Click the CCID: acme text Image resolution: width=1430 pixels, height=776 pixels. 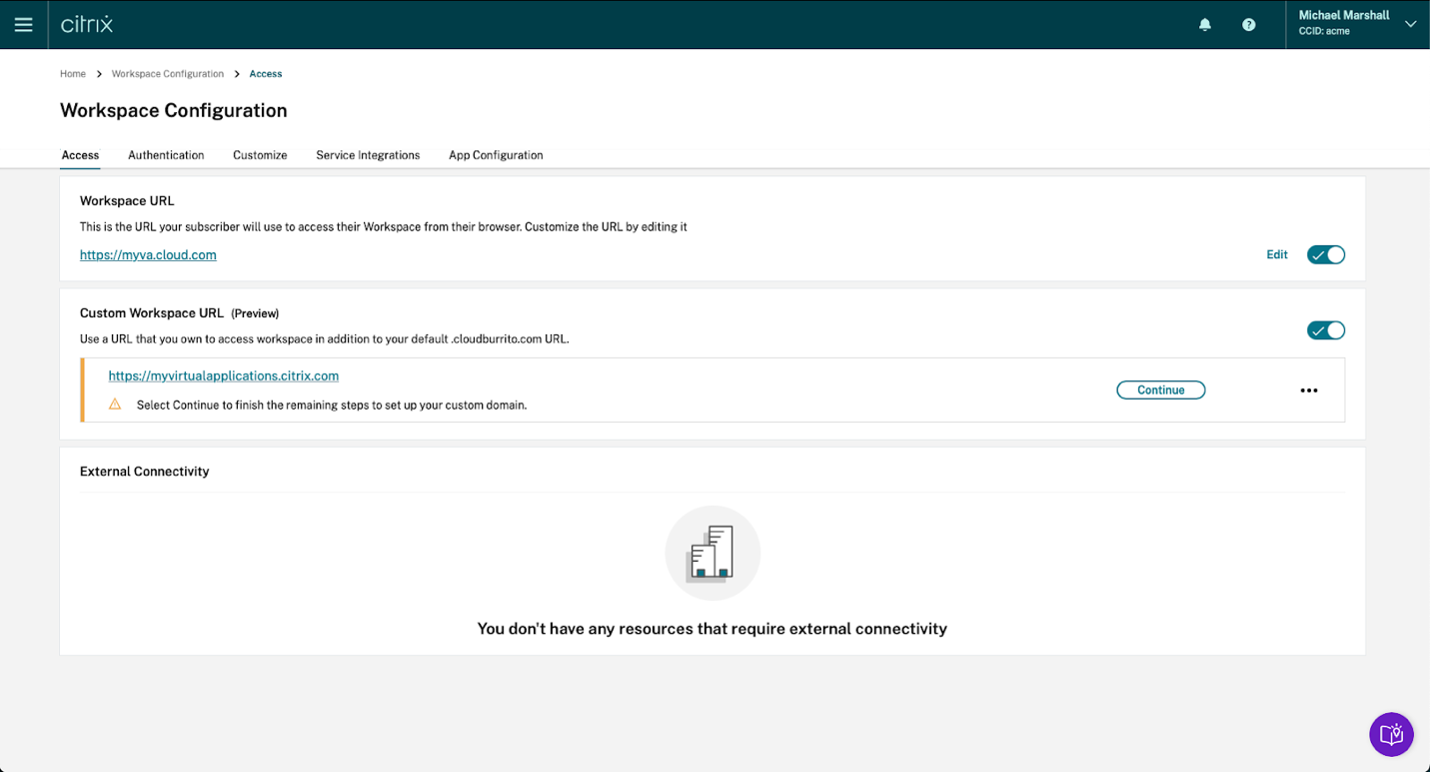tap(1324, 31)
